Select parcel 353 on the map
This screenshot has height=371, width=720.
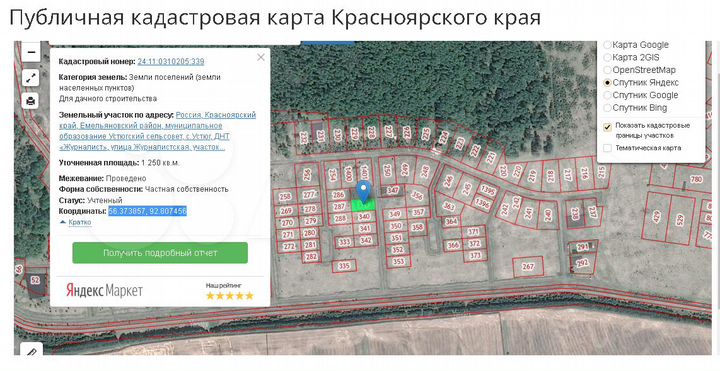399,262
